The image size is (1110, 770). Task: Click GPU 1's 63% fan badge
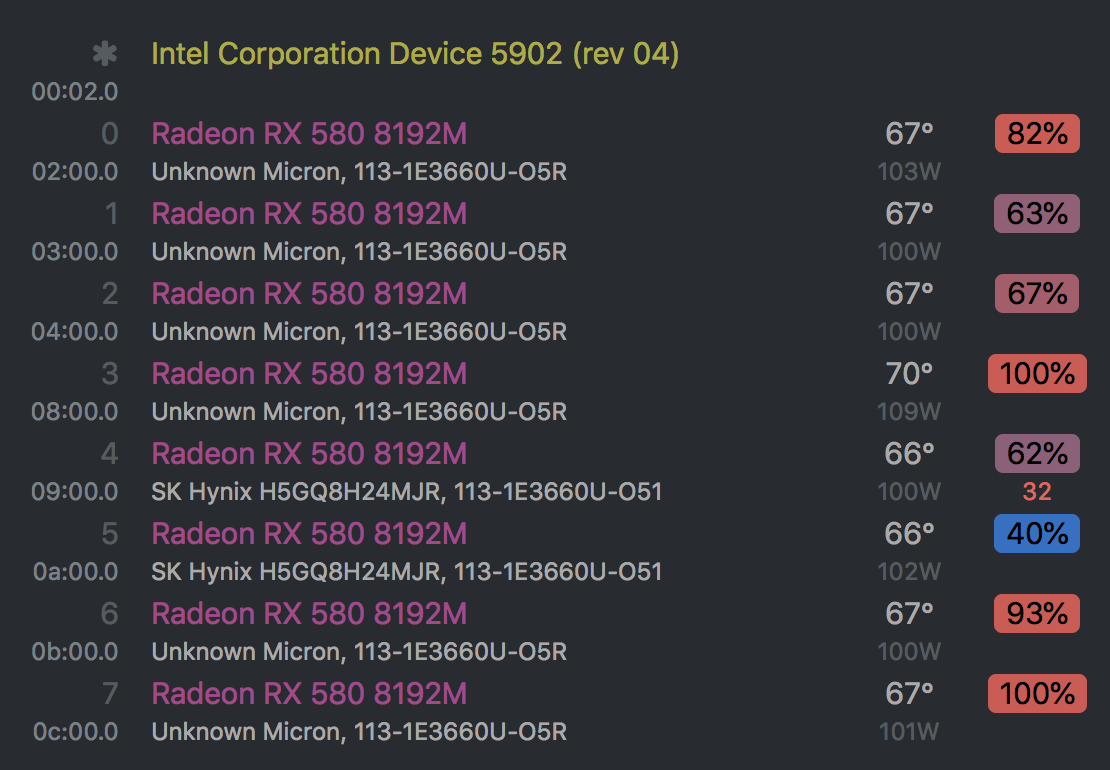pyautogui.click(x=1037, y=214)
